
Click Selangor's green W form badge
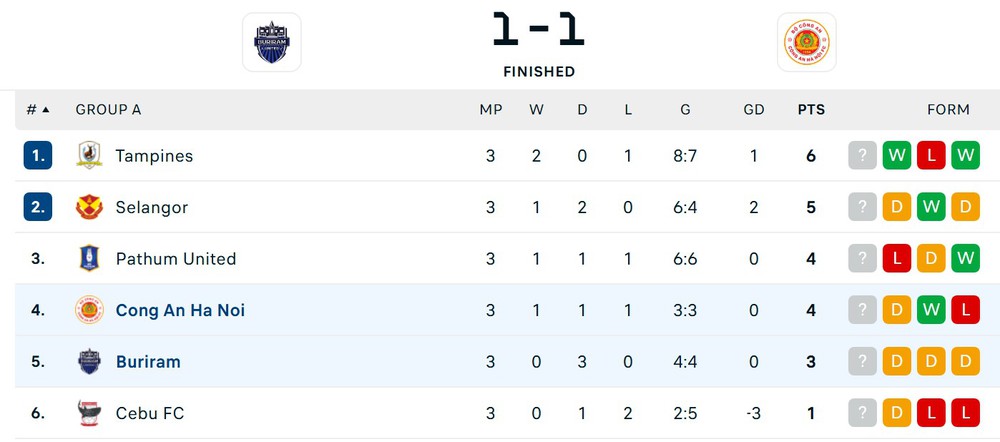tap(931, 207)
